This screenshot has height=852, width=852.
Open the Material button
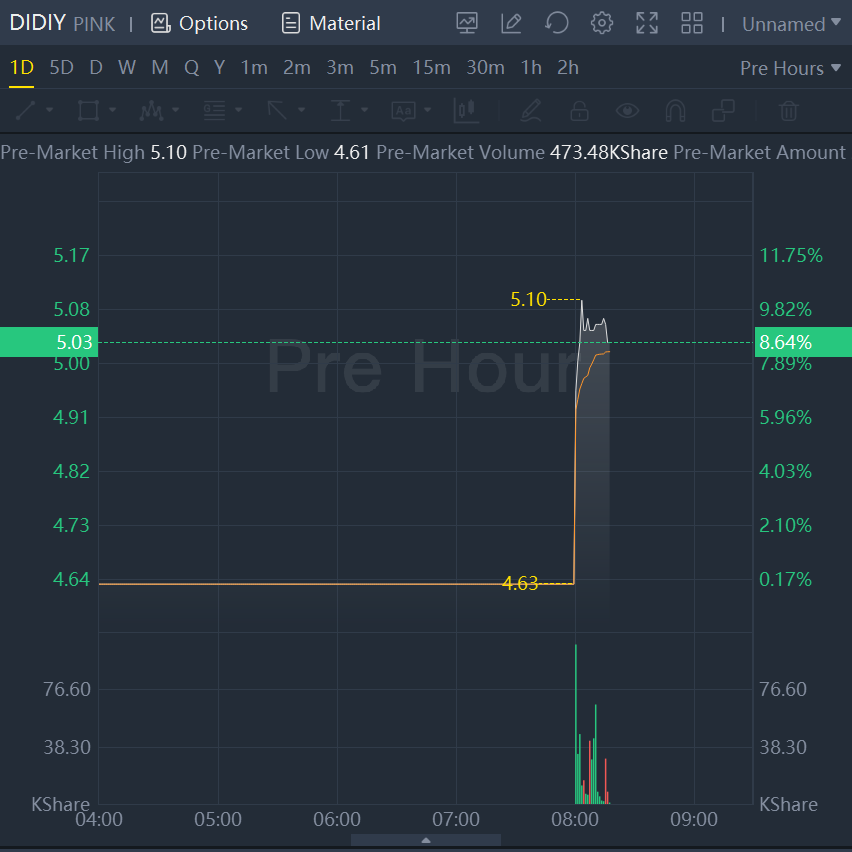tap(331, 23)
